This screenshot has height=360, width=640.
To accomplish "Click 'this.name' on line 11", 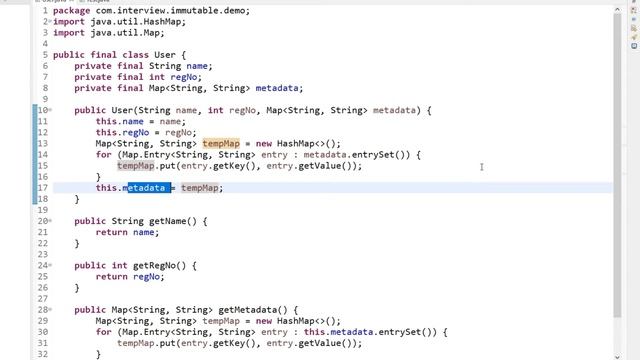I will coord(120,121).
